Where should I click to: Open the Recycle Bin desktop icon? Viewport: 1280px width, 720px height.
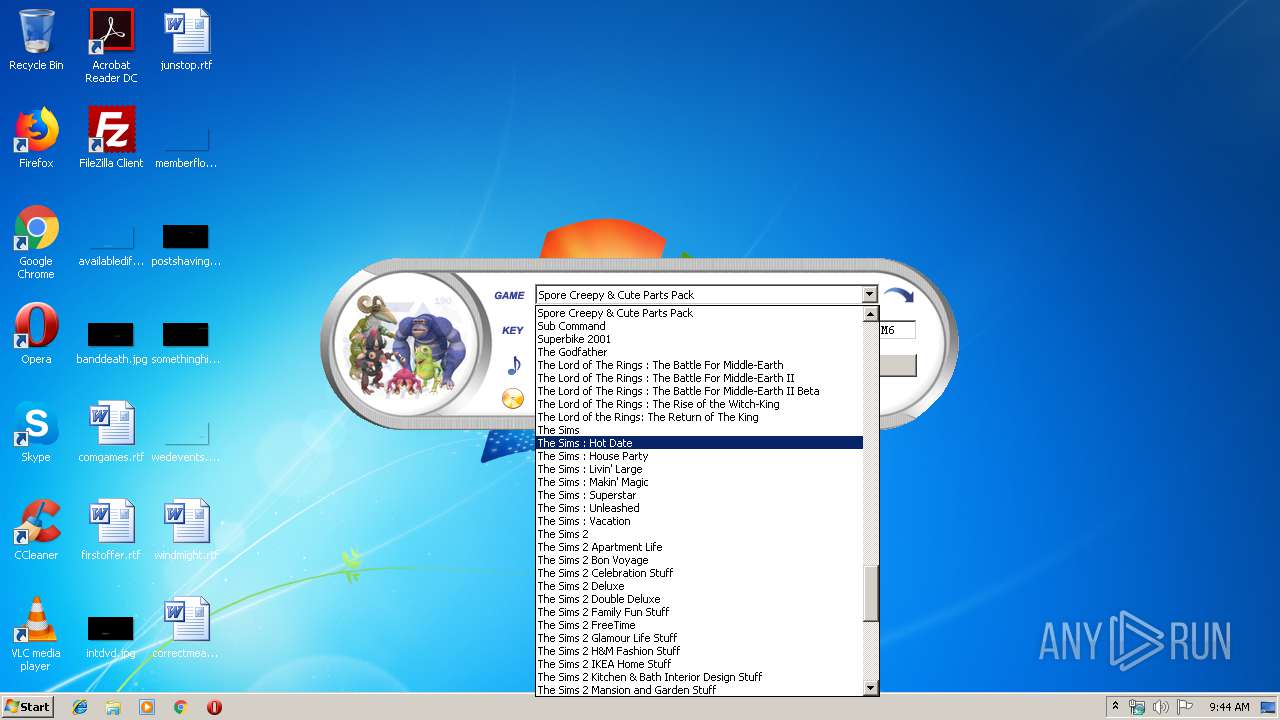coord(36,40)
